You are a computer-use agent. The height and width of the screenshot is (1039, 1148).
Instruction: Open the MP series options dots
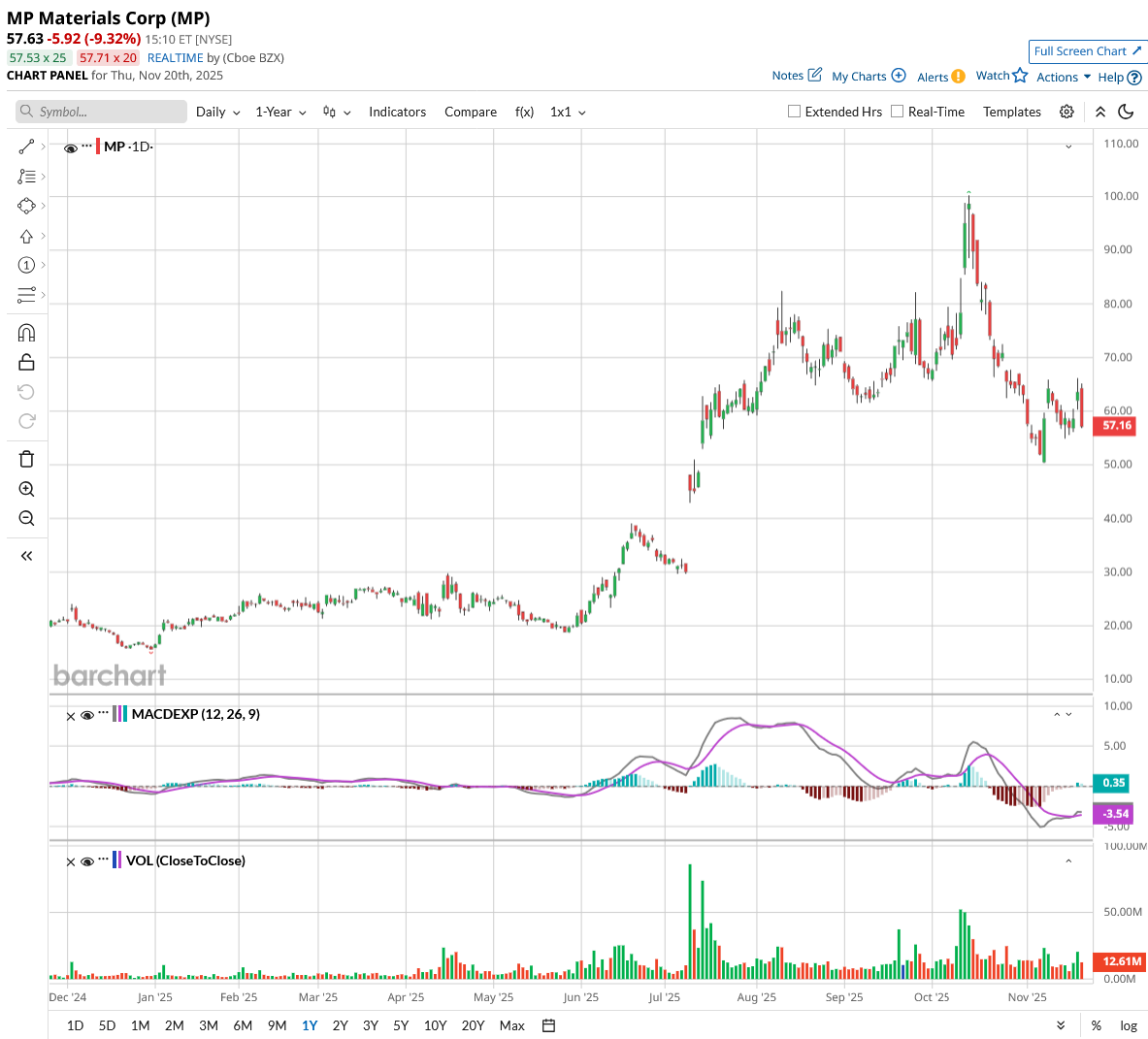click(87, 146)
